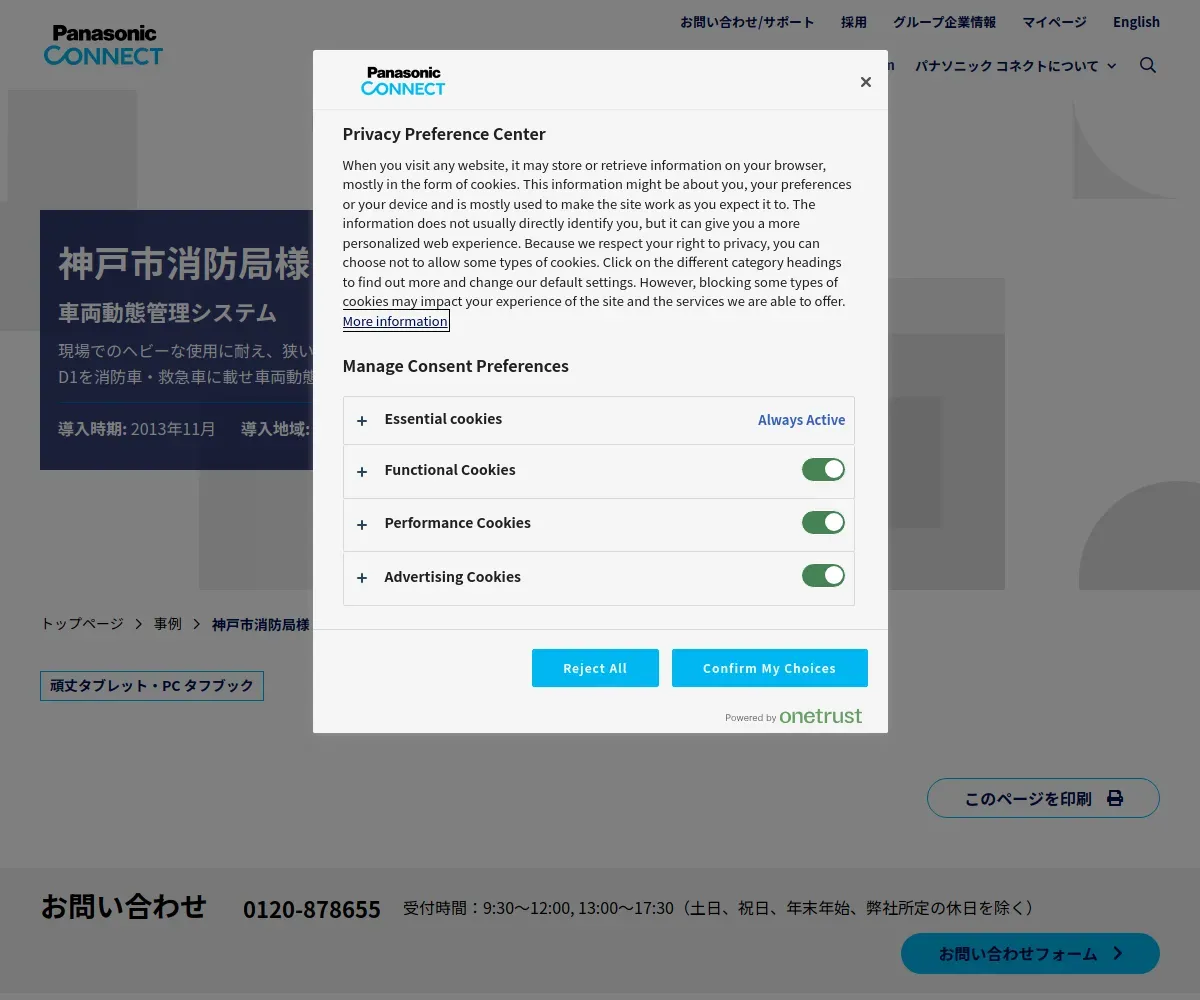Image resolution: width=1200 pixels, height=1000 pixels.
Task: Open 採用 menu item
Action: (x=854, y=22)
